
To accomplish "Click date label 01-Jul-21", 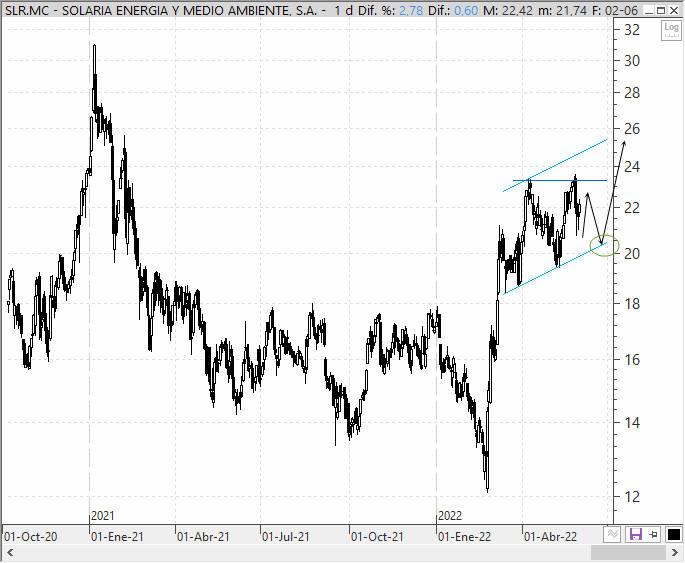I will [x=286, y=536].
